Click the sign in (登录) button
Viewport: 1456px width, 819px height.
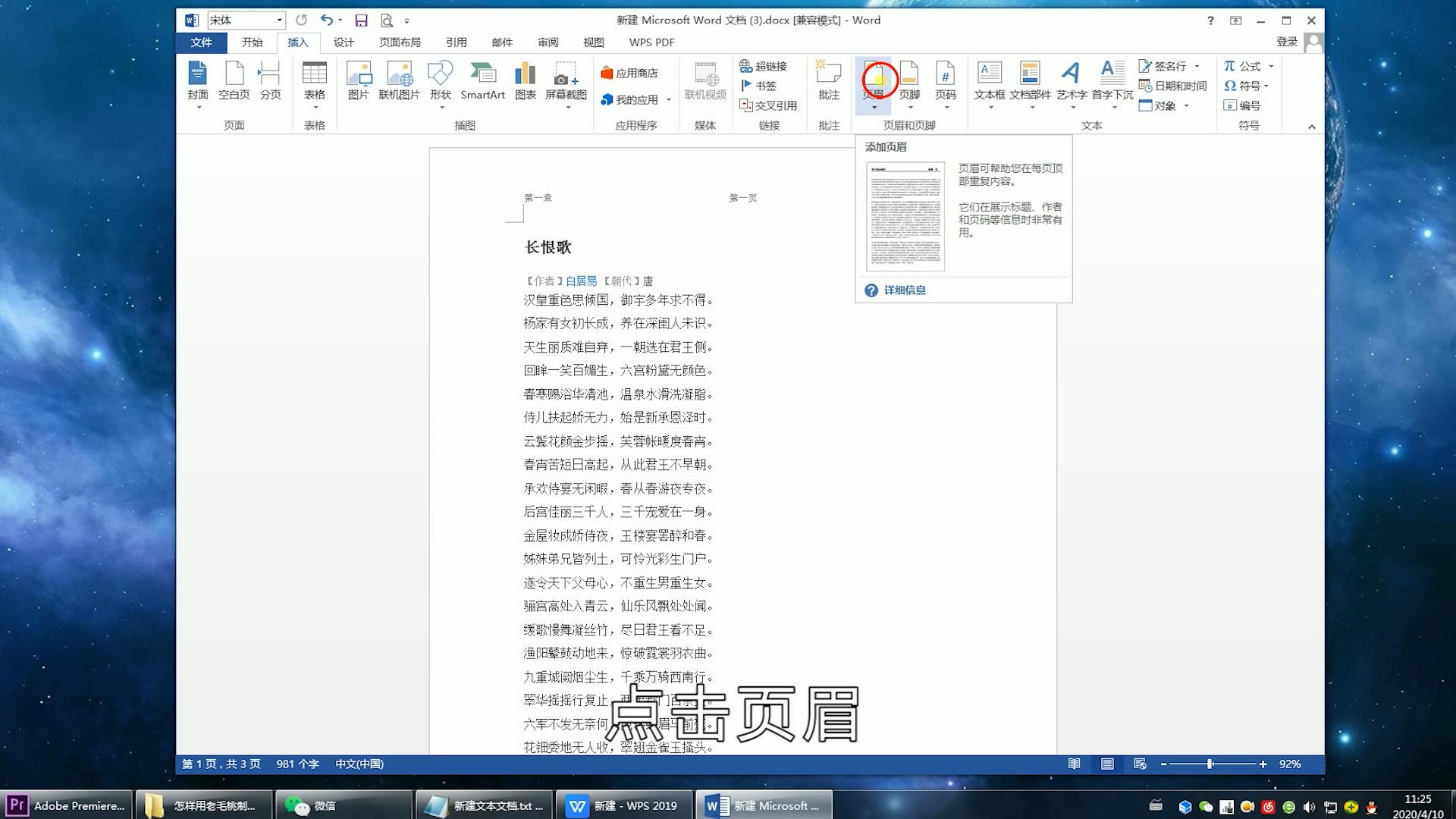tap(1287, 42)
